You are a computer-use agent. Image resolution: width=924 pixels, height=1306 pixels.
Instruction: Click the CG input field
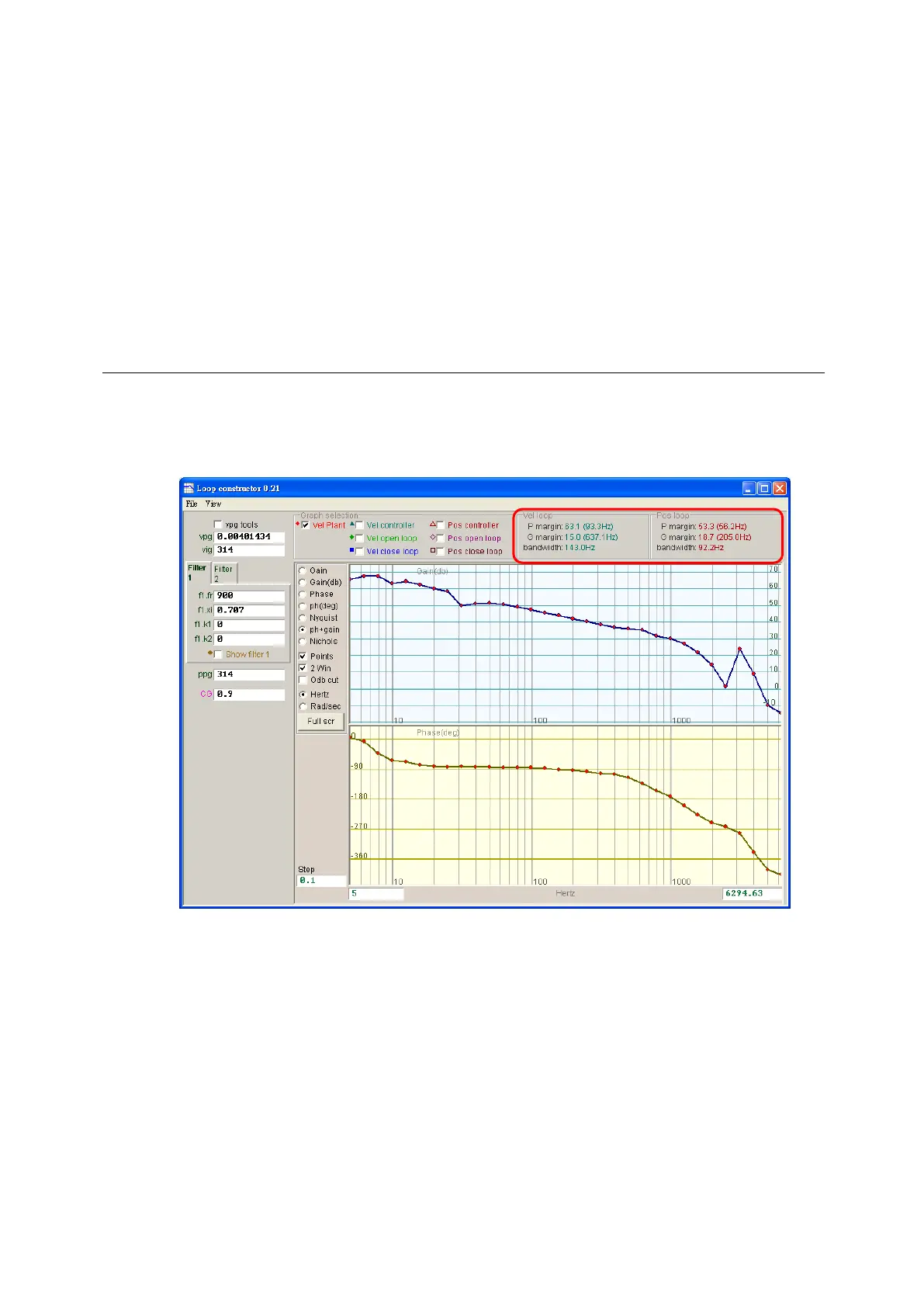coord(249,695)
